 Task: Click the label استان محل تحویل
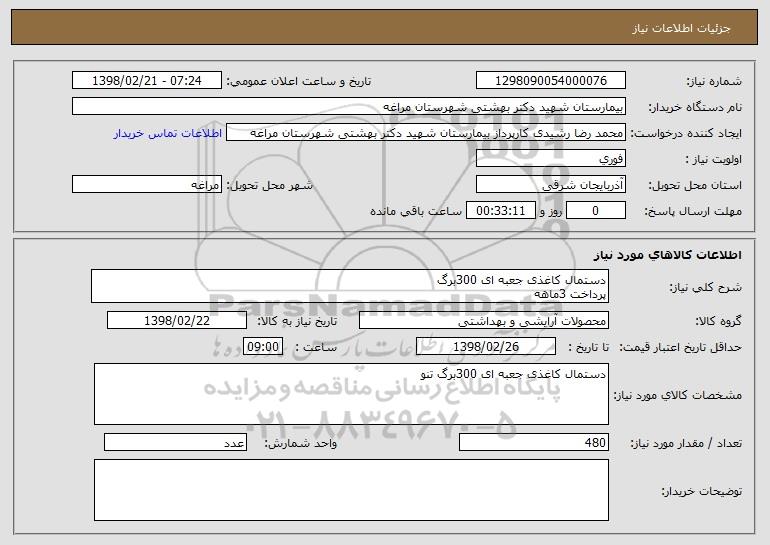click(695, 186)
